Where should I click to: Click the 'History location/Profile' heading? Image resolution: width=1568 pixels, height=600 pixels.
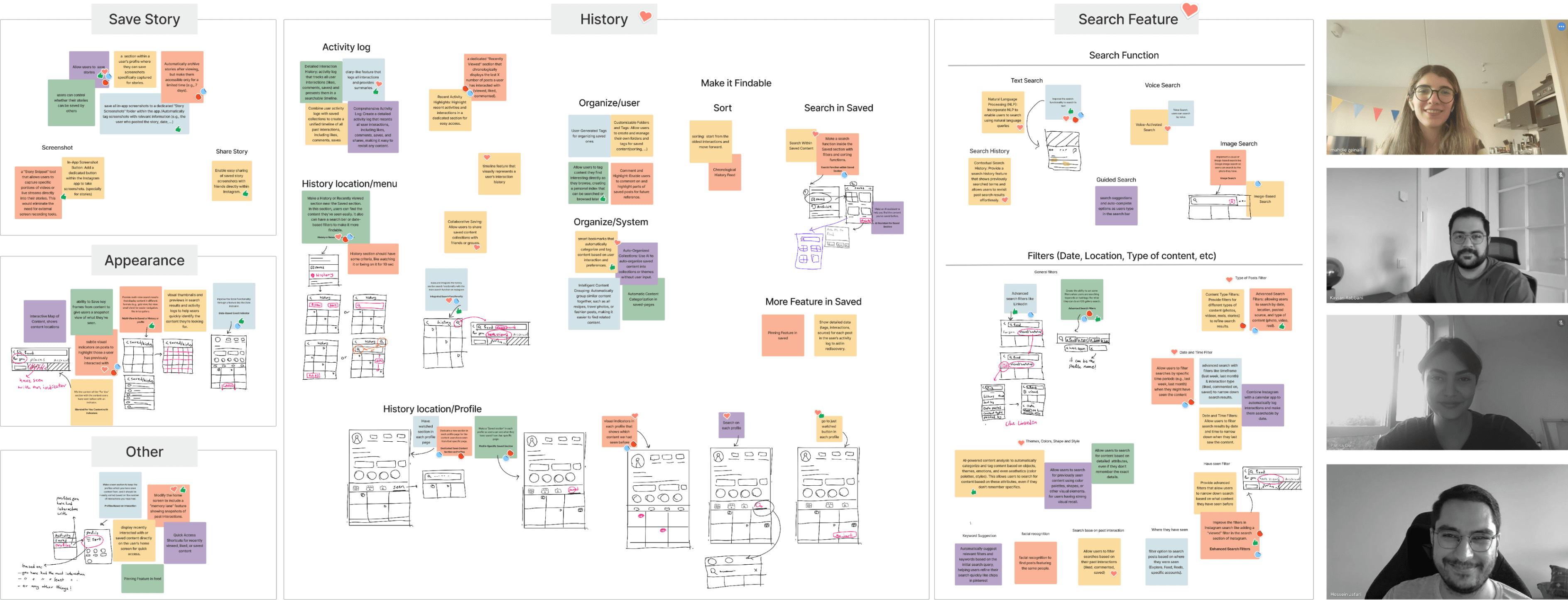432,409
